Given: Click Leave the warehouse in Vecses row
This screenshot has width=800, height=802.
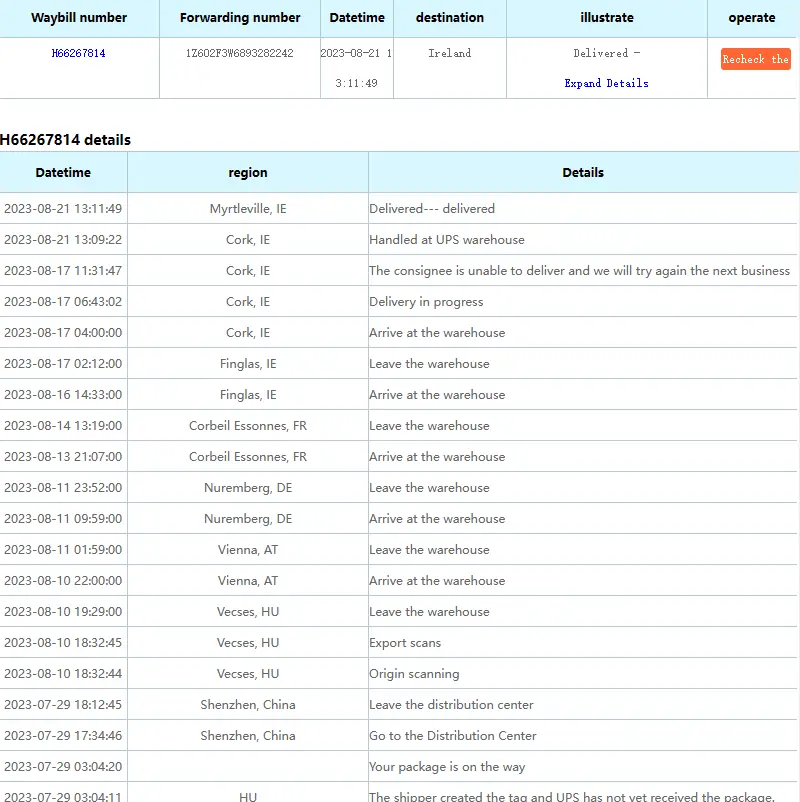Looking at the screenshot, I should tap(429, 612).
